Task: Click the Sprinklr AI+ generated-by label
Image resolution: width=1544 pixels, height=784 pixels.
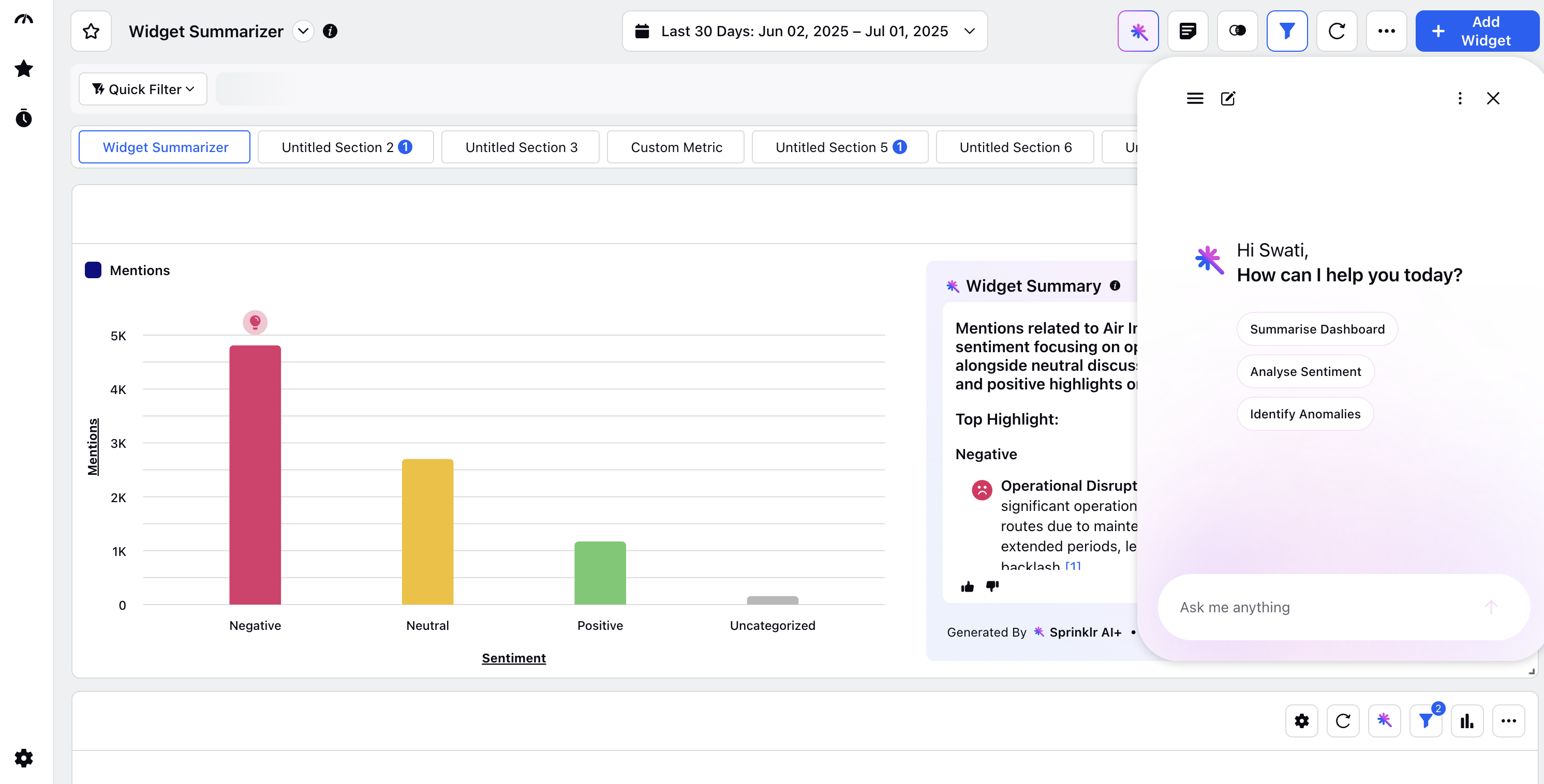Action: pyautogui.click(x=1078, y=632)
